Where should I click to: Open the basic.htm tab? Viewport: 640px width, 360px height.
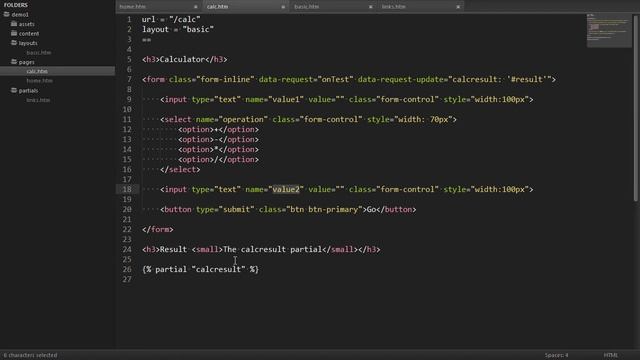(x=307, y=7)
